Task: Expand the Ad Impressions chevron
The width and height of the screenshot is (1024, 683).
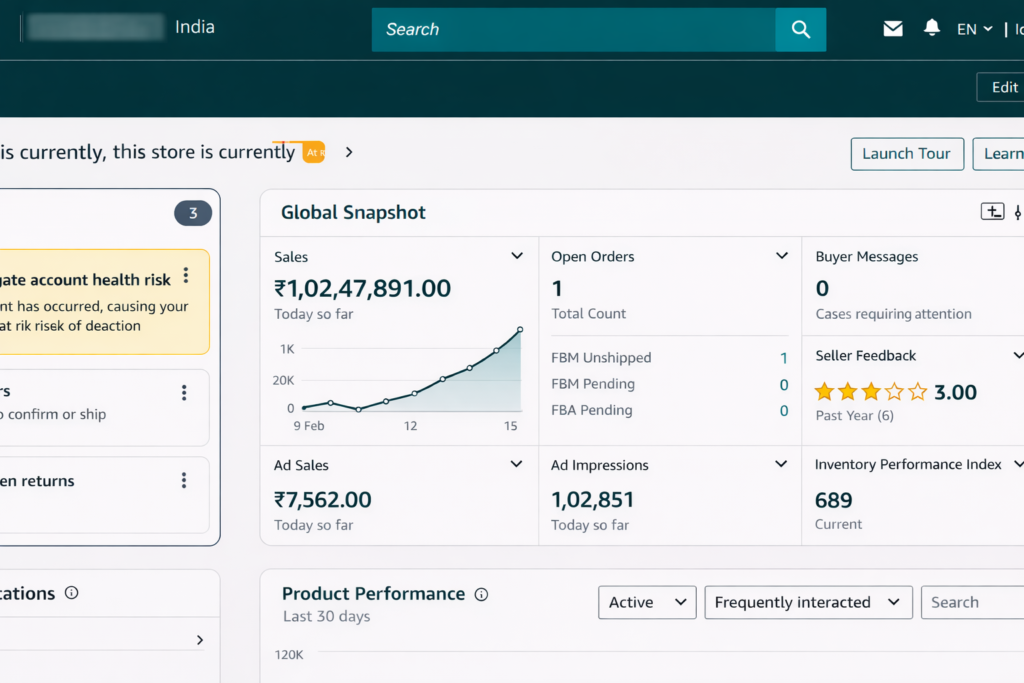Action: tap(782, 464)
